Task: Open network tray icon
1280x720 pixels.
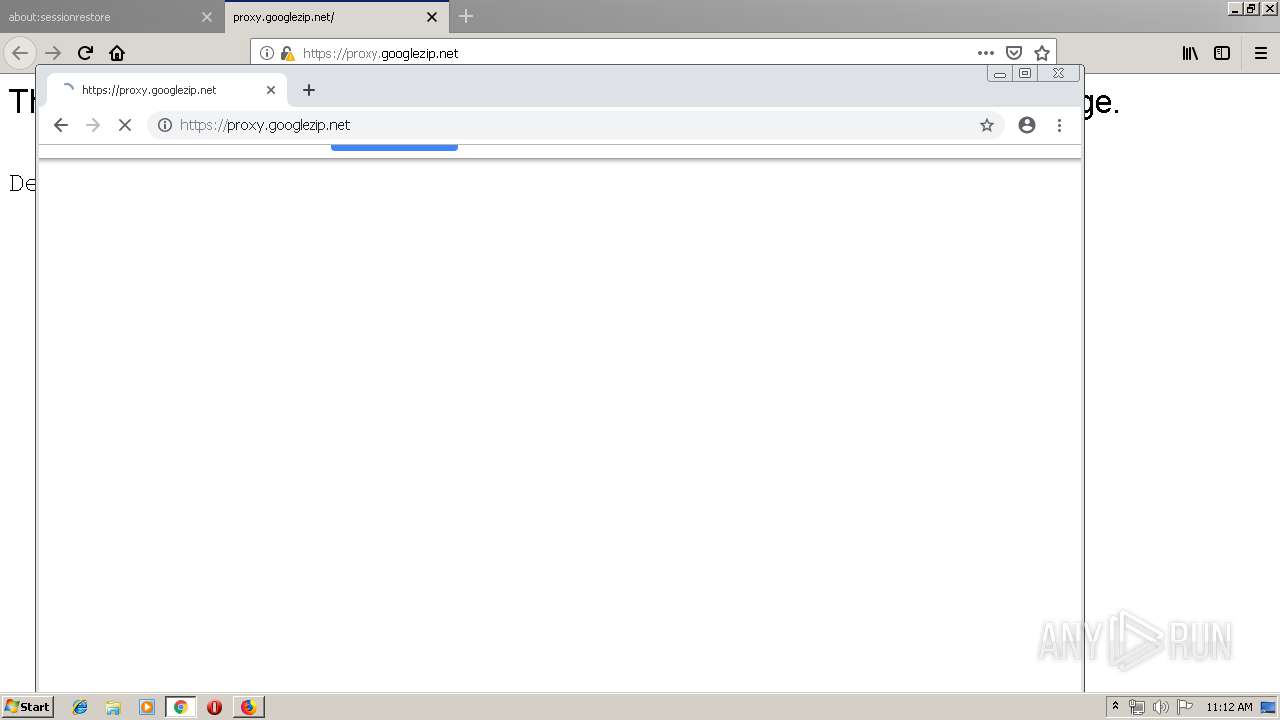Action: coord(1137,707)
